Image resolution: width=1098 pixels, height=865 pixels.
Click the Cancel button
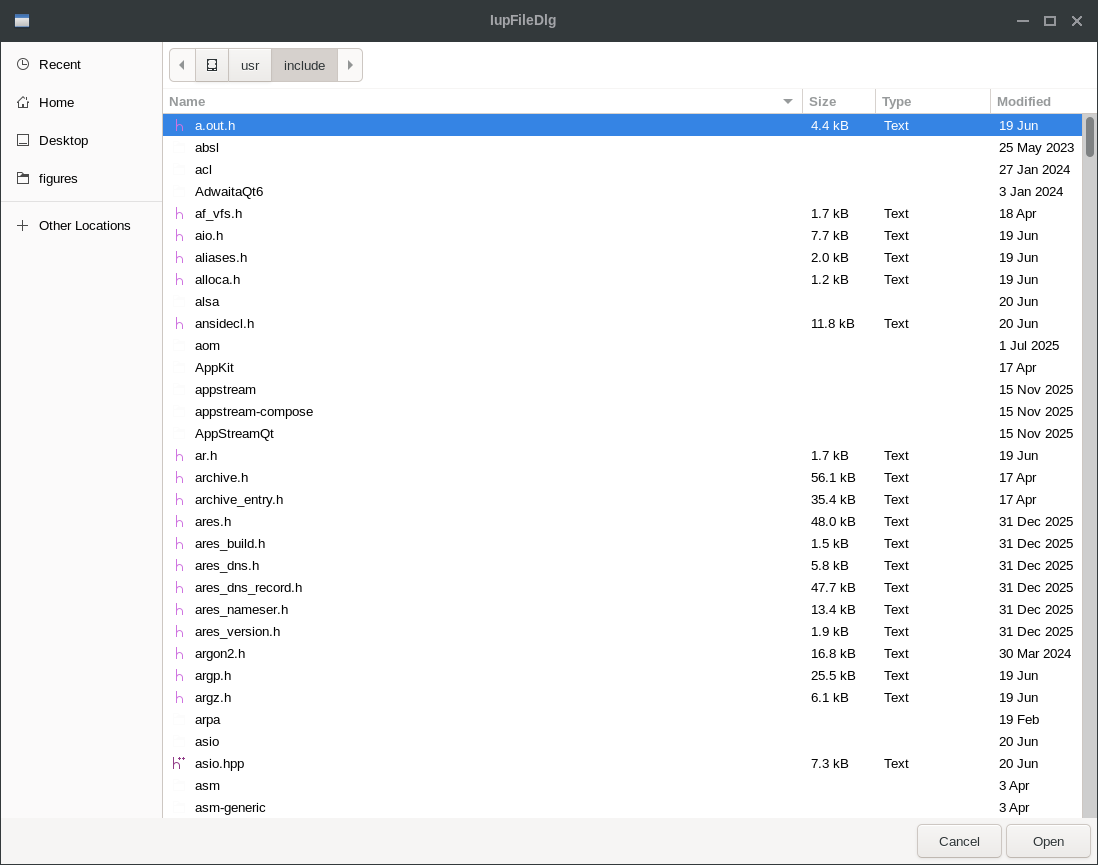click(959, 841)
